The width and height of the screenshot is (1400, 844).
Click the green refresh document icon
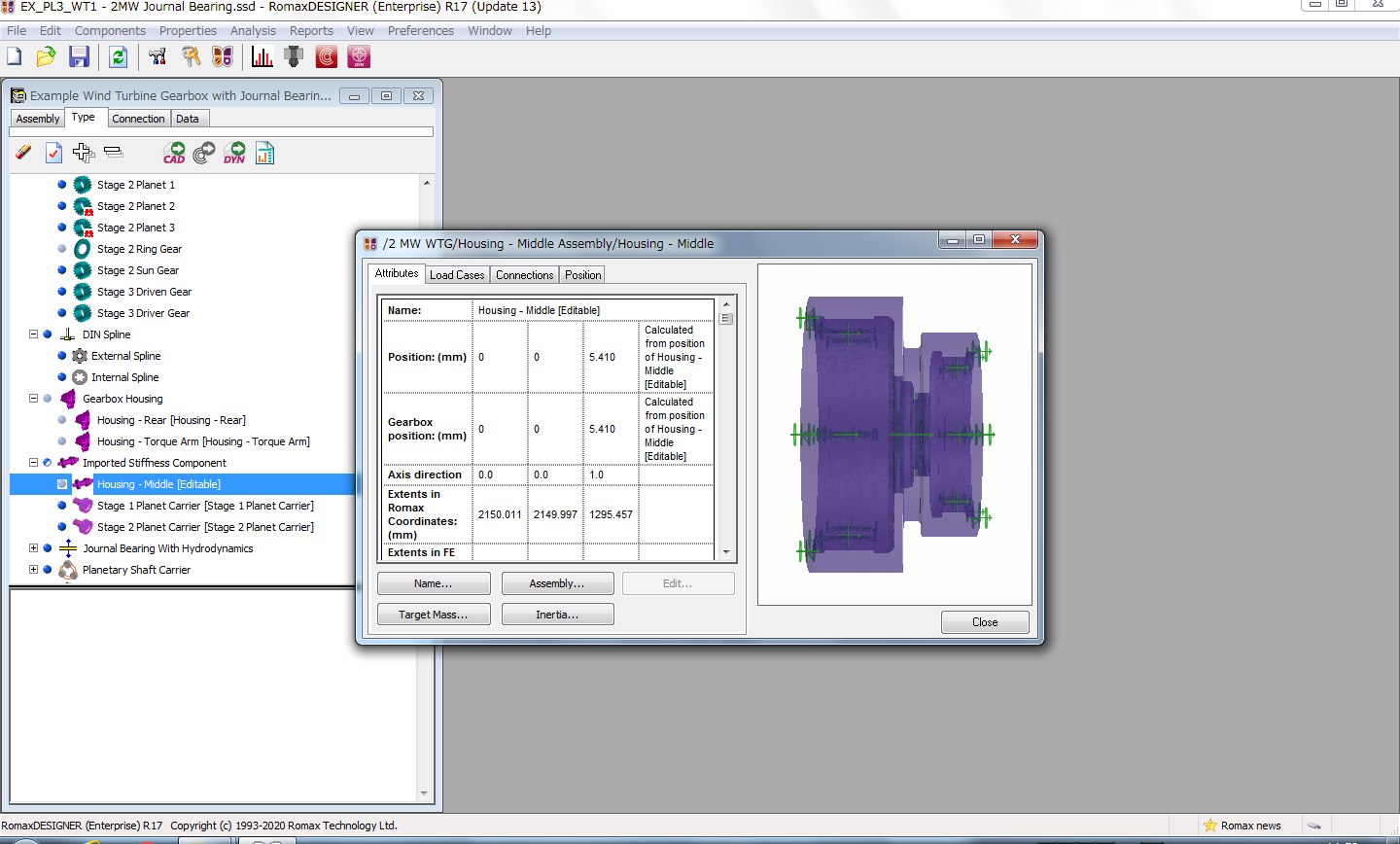coord(118,57)
